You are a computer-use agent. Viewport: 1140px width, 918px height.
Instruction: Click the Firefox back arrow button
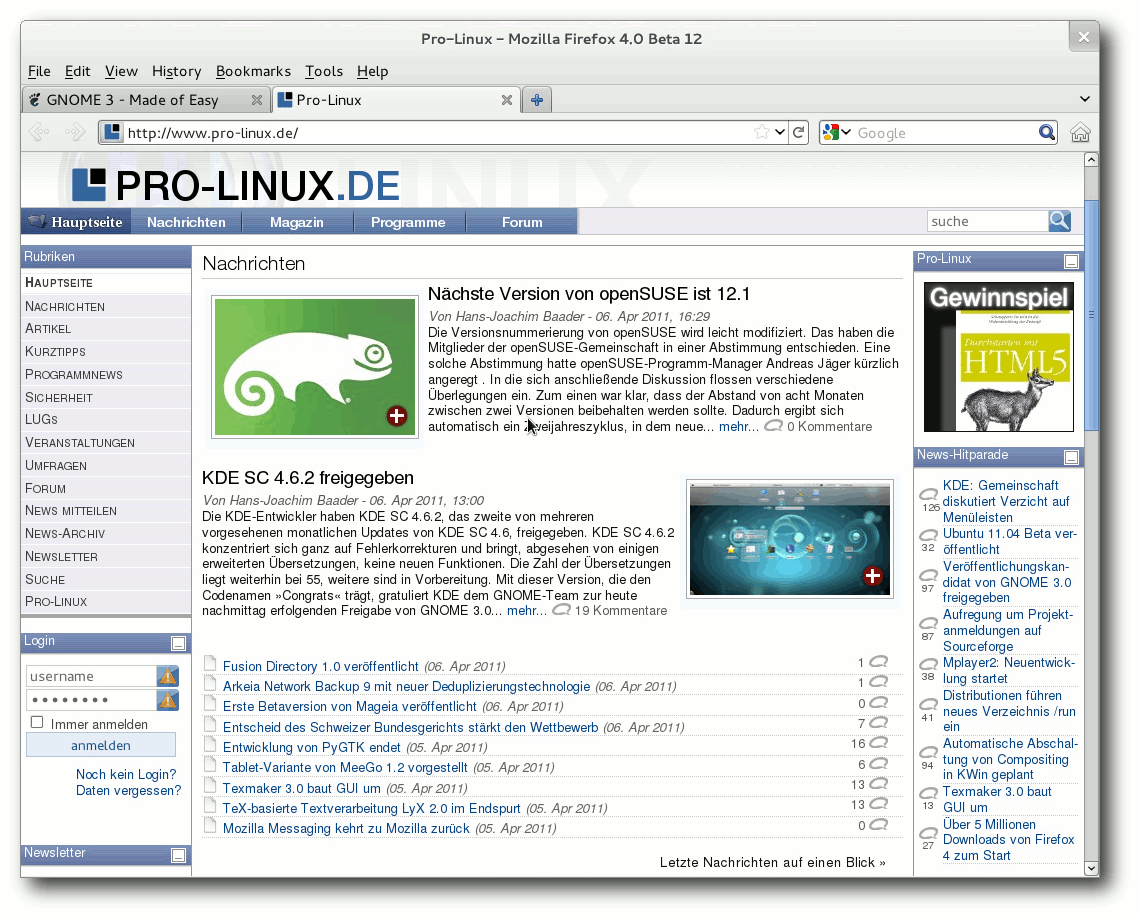click(x=39, y=132)
